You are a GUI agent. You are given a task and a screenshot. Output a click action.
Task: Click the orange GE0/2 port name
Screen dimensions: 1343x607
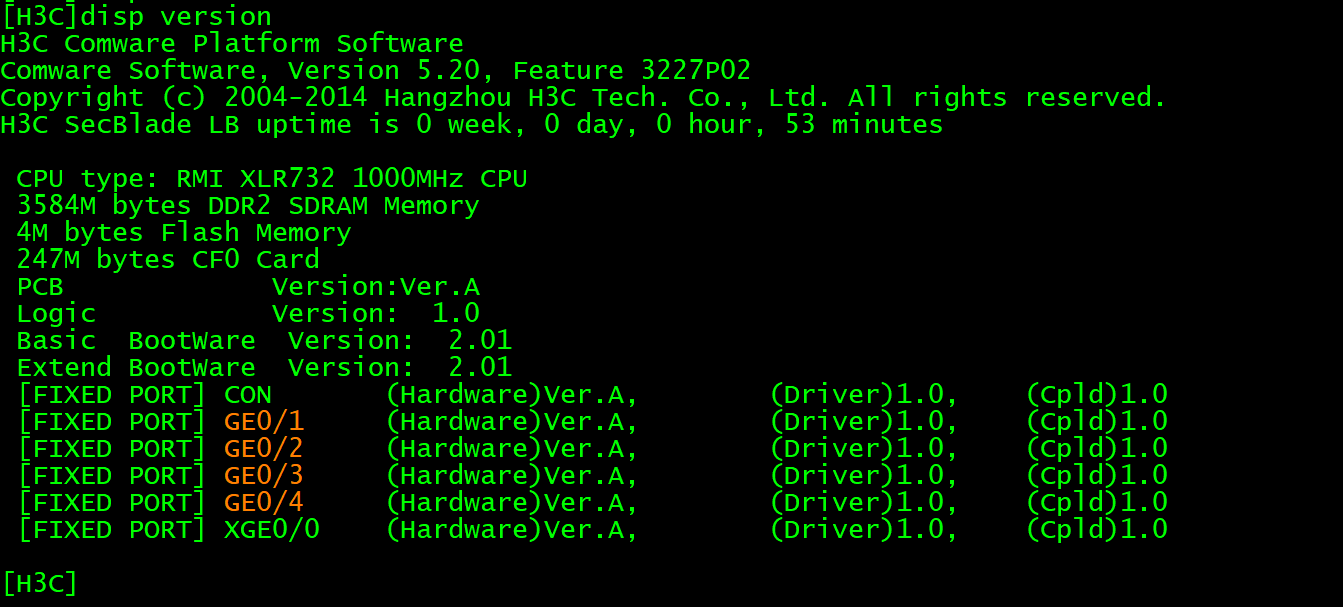[x=264, y=448]
